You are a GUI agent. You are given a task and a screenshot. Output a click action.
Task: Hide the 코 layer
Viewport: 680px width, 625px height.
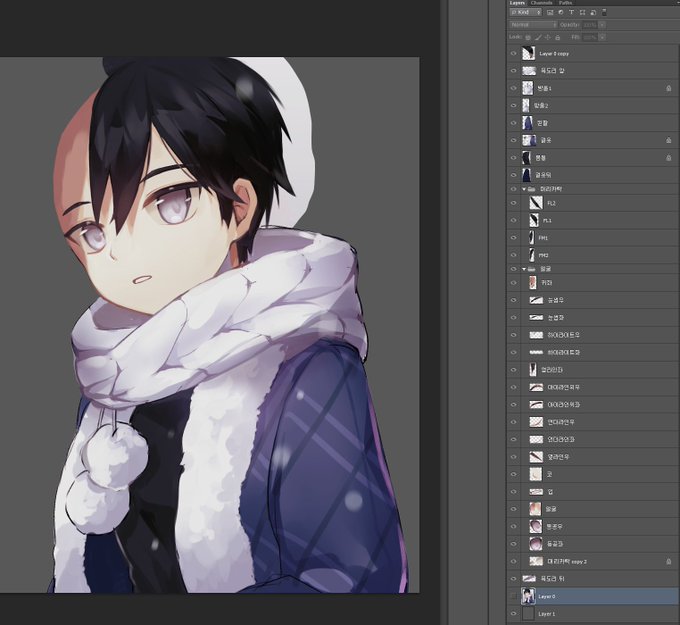514,474
